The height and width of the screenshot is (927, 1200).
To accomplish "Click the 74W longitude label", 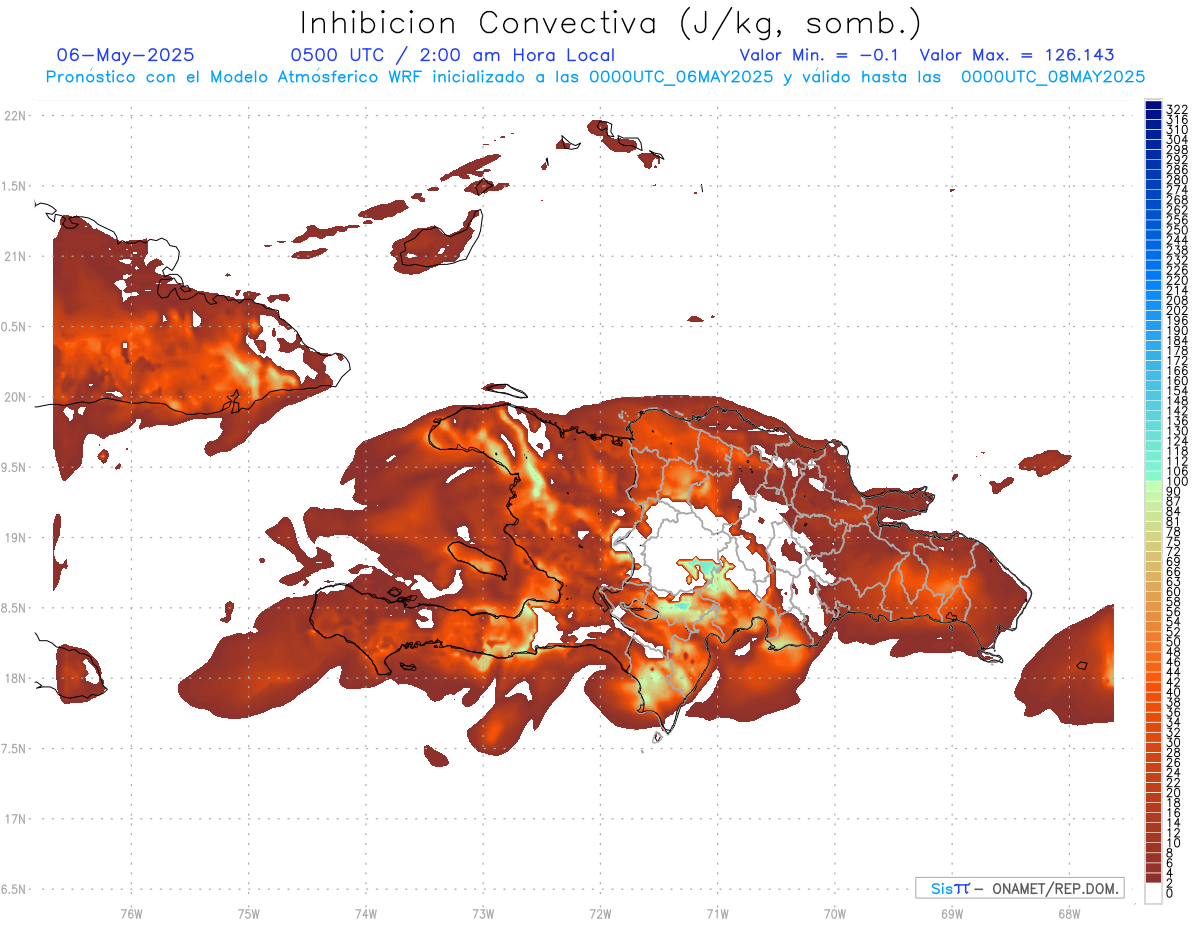I will (366, 913).
